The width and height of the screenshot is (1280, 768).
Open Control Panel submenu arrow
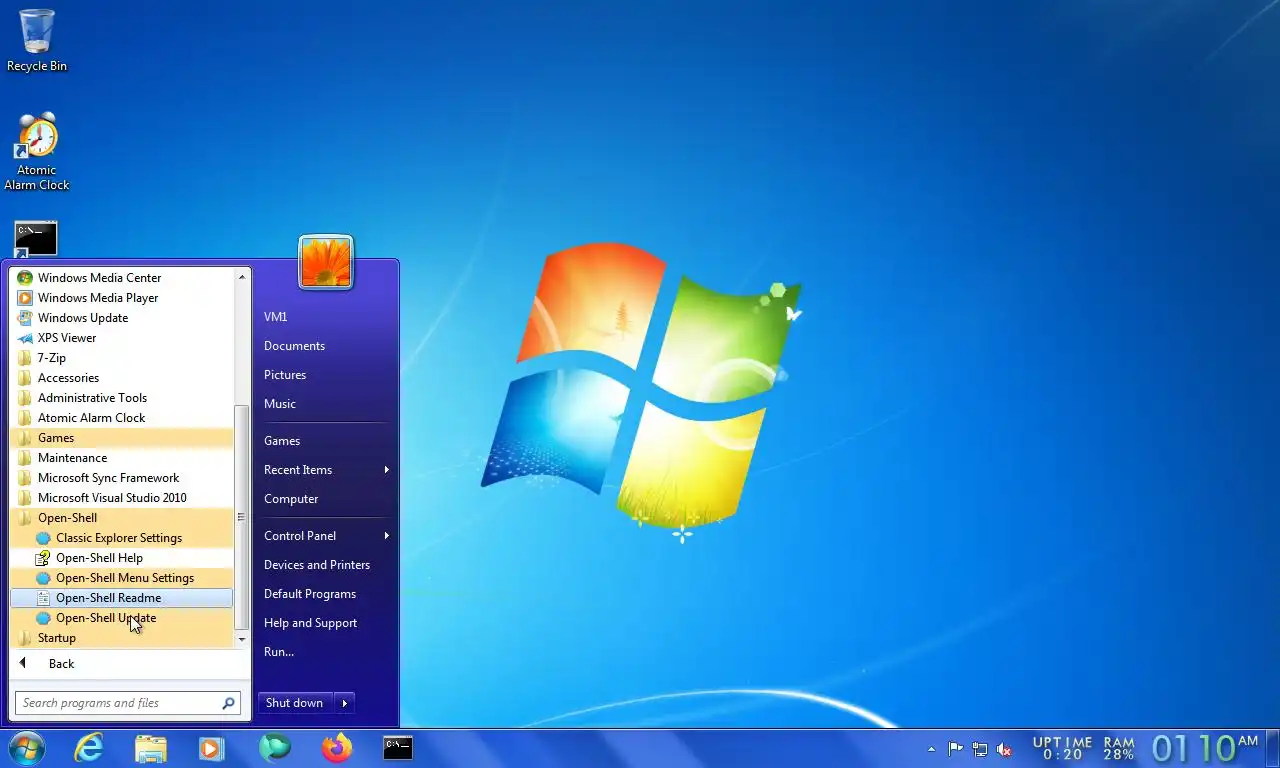click(x=386, y=536)
